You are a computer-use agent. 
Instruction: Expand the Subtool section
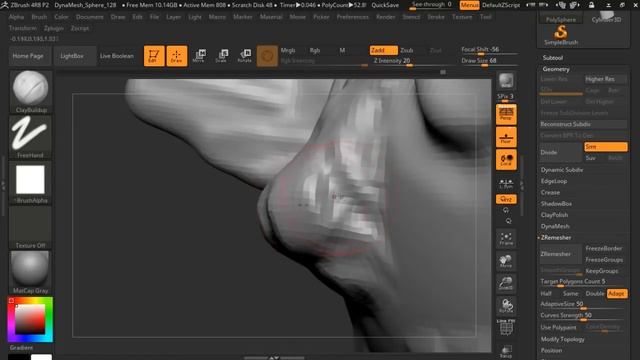tap(553, 58)
